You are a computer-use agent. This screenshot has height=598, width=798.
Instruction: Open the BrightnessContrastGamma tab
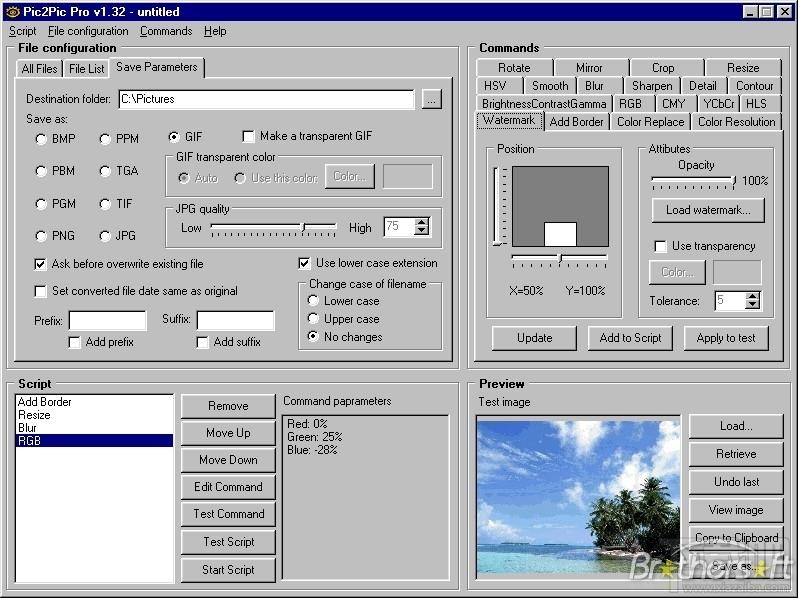544,104
